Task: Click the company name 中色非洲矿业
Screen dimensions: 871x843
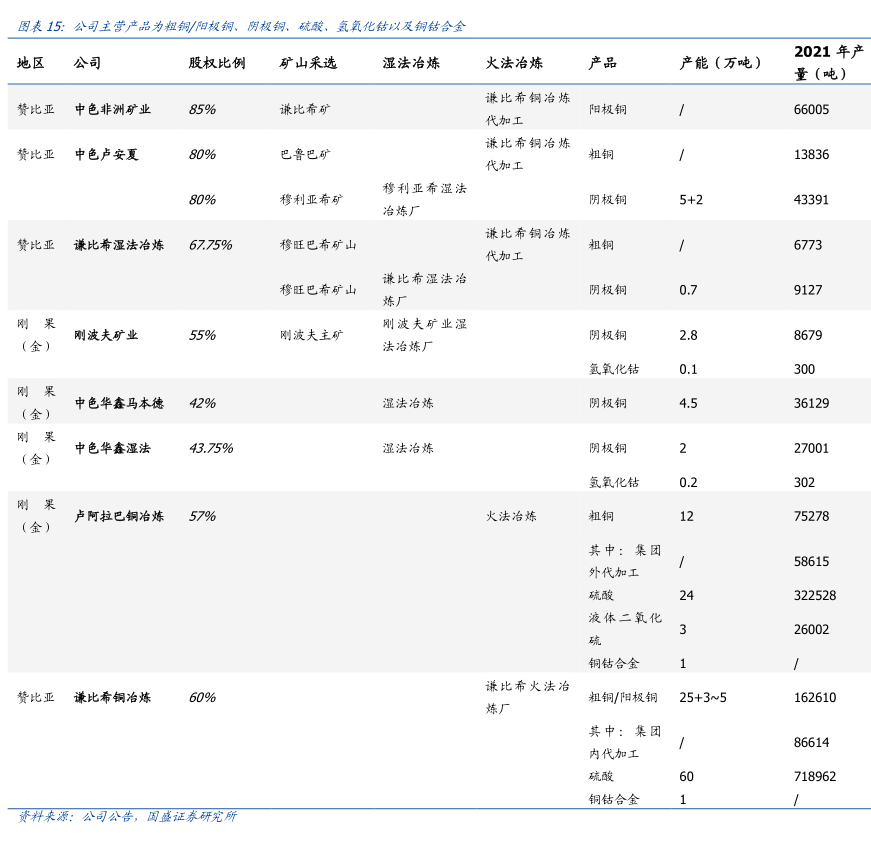Action: pos(113,109)
